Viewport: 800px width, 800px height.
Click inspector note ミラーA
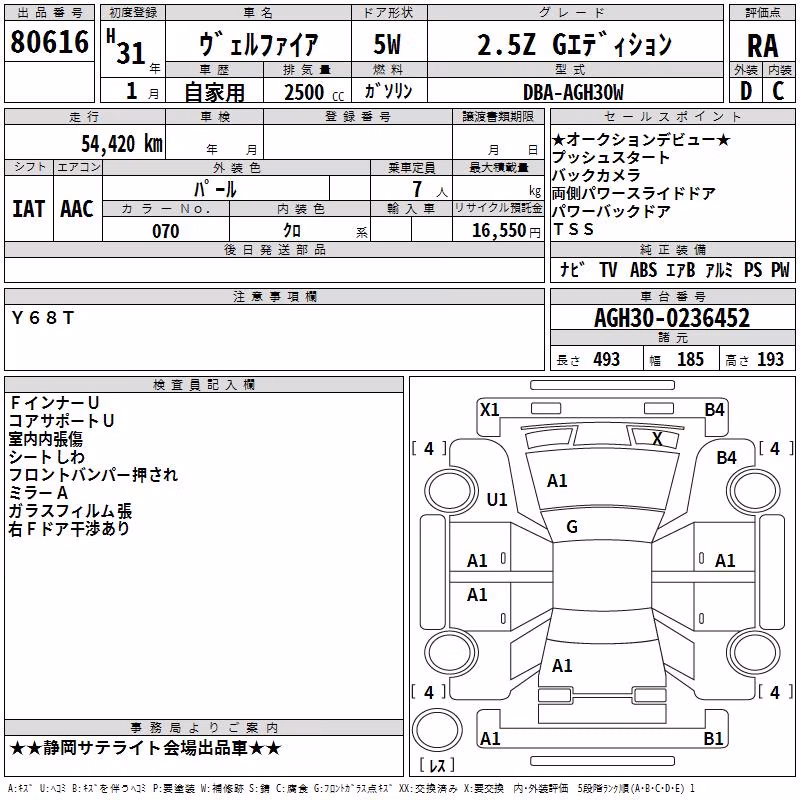tap(39, 493)
